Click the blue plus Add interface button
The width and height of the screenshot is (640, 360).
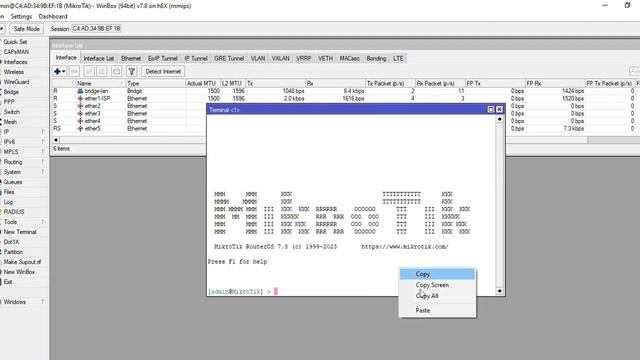57,71
